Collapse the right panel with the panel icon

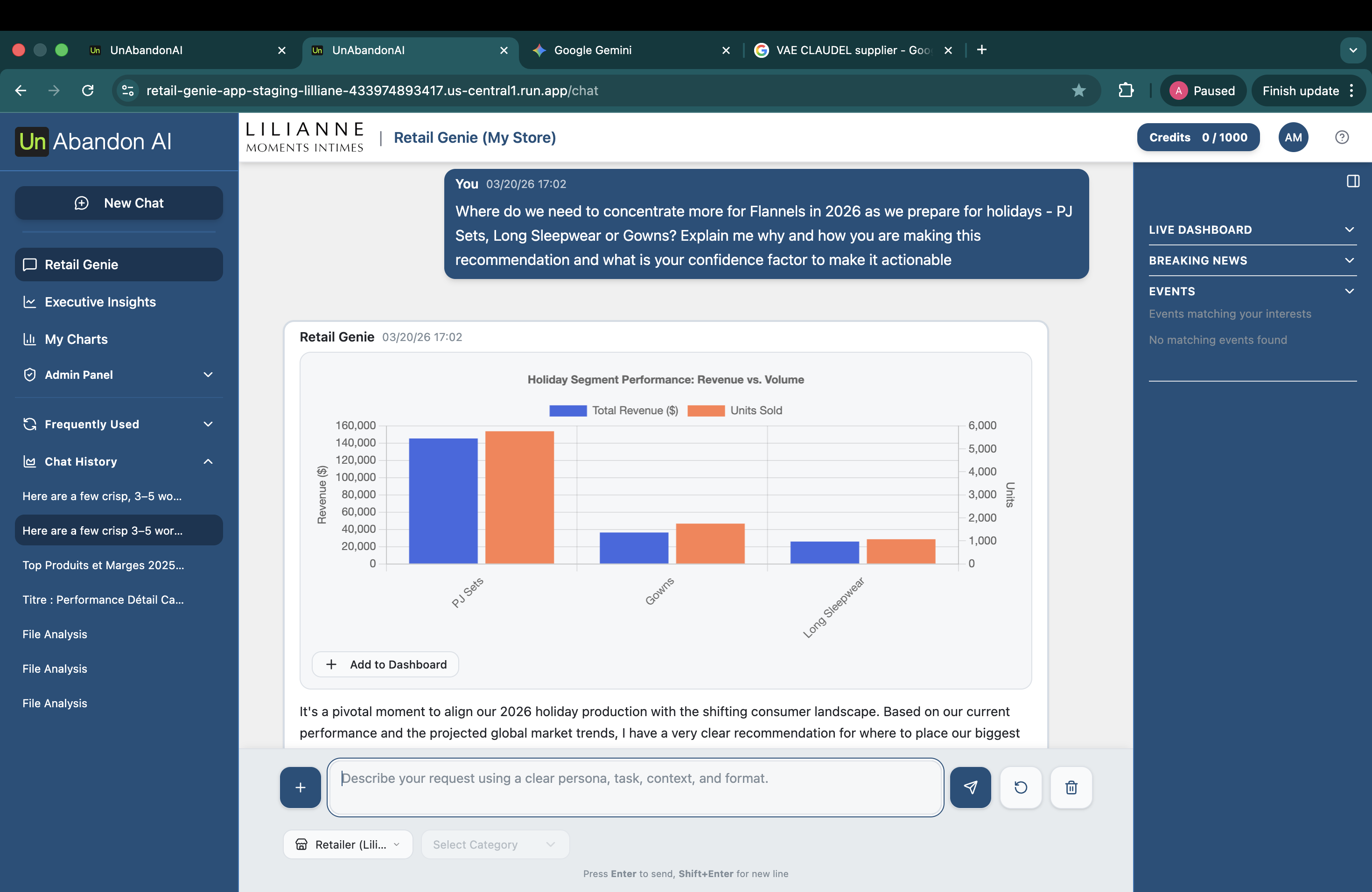1352,181
